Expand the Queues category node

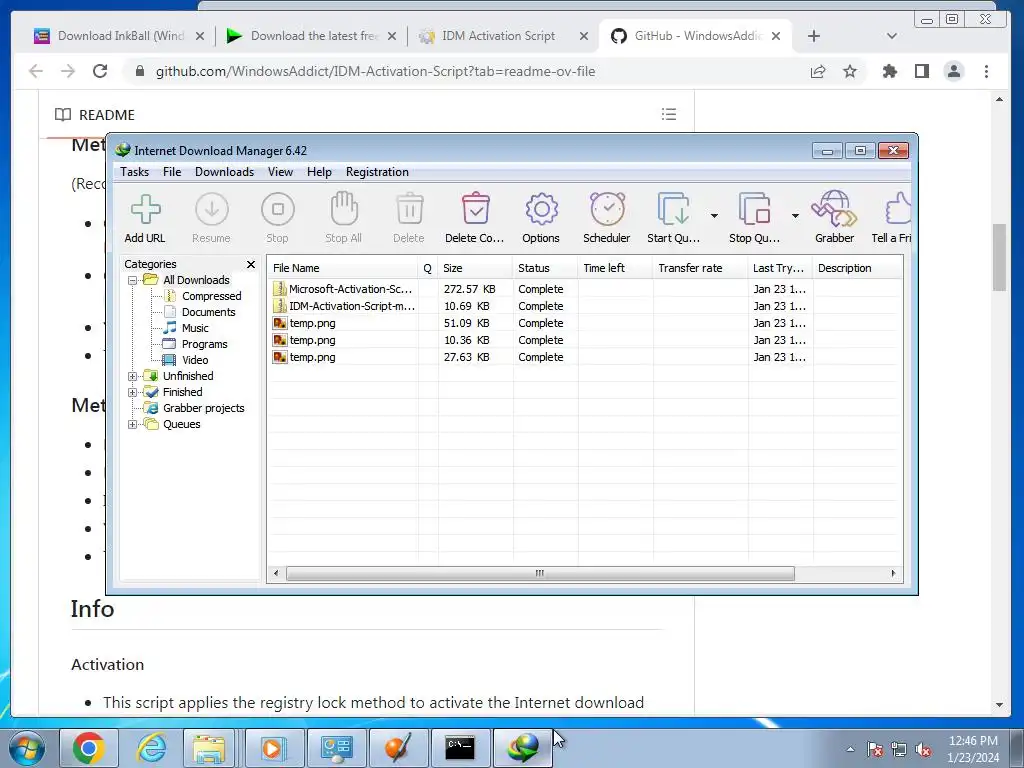pyautogui.click(x=133, y=424)
